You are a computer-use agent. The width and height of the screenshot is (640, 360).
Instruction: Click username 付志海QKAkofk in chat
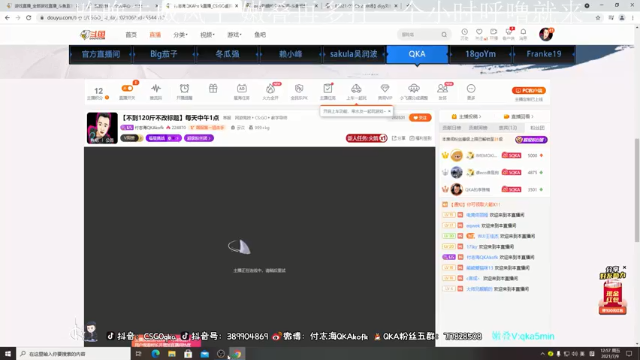[x=482, y=258]
